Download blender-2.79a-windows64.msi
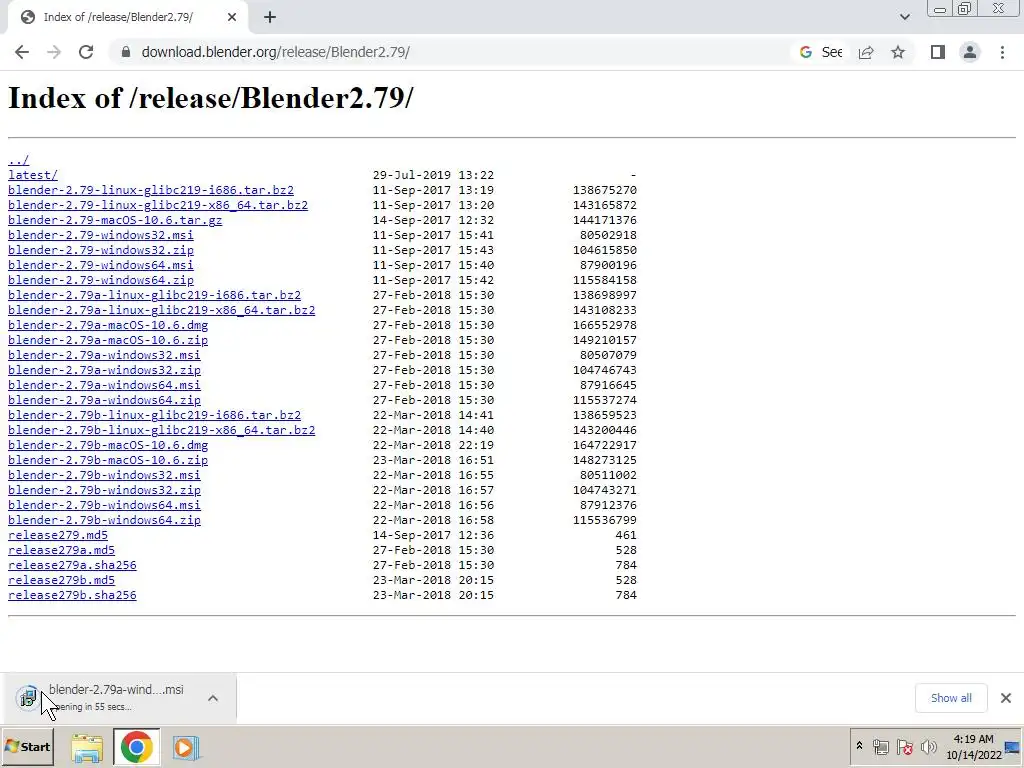 [x=104, y=385]
